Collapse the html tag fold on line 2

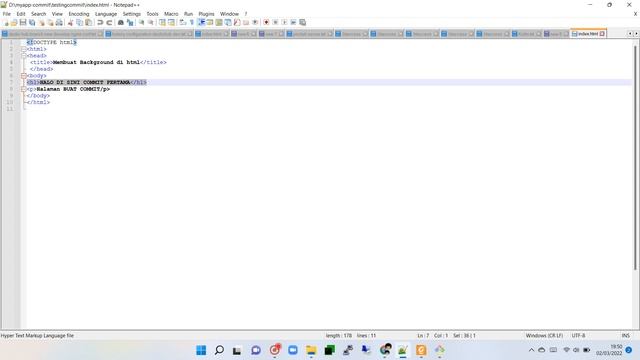[x=24, y=49]
